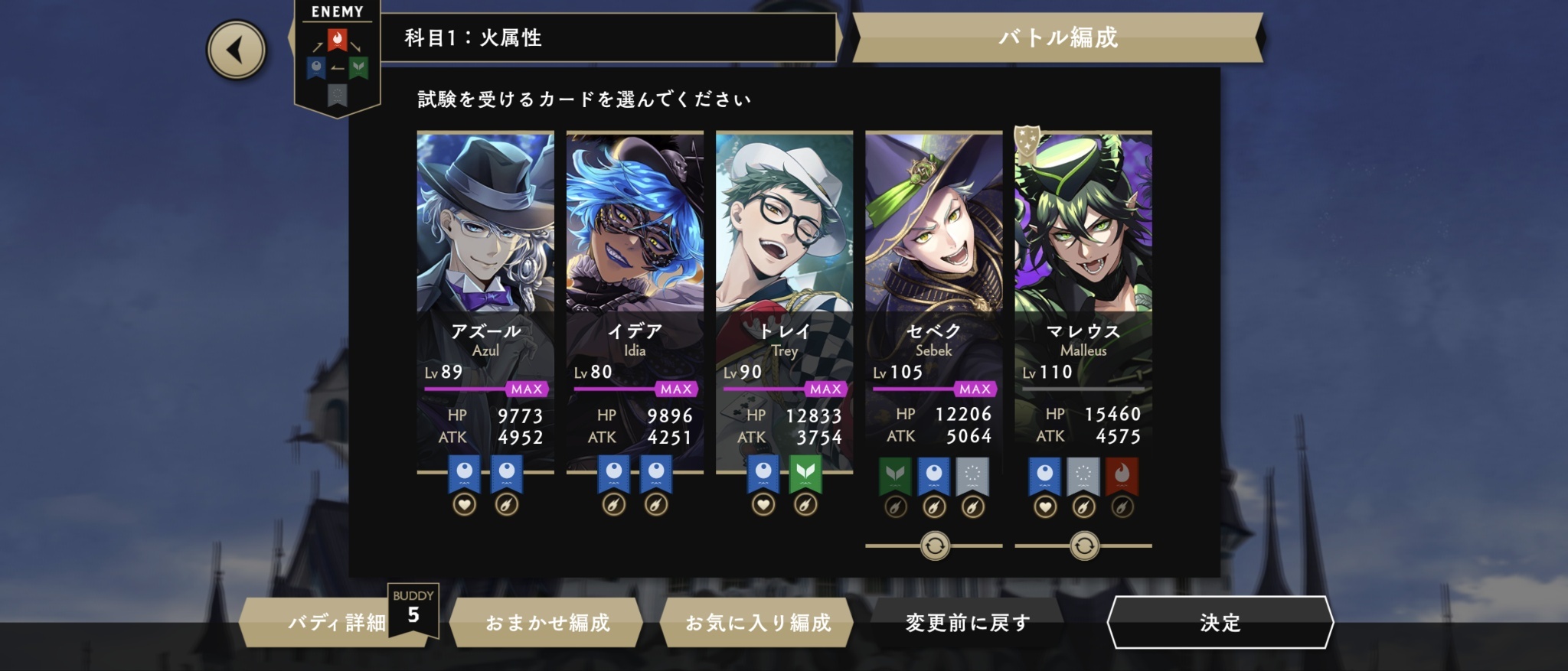Open the お気に入り編成 favorite formation list
The height and width of the screenshot is (671, 1568).
tap(757, 622)
